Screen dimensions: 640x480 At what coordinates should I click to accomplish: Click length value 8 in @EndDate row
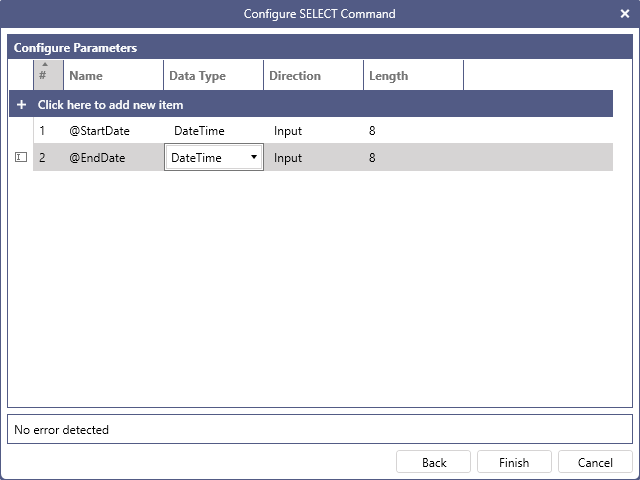pos(372,158)
